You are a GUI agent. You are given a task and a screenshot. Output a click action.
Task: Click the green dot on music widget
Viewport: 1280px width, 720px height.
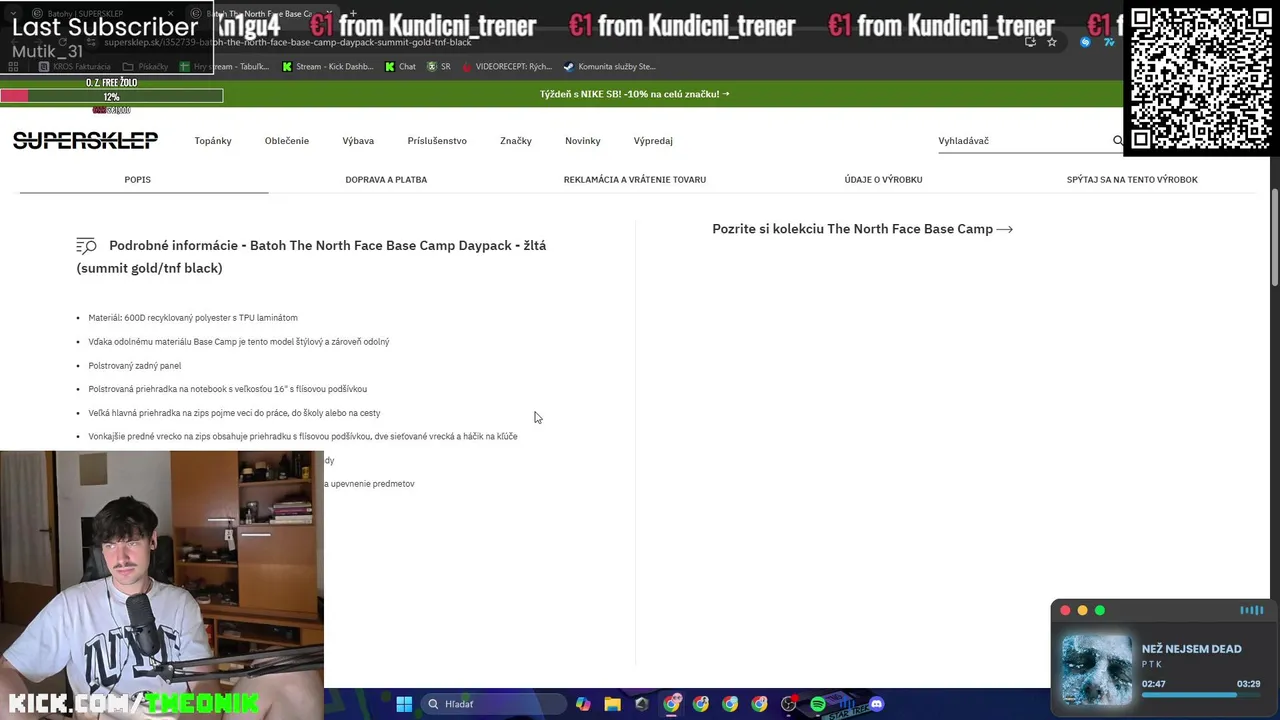click(x=1100, y=610)
